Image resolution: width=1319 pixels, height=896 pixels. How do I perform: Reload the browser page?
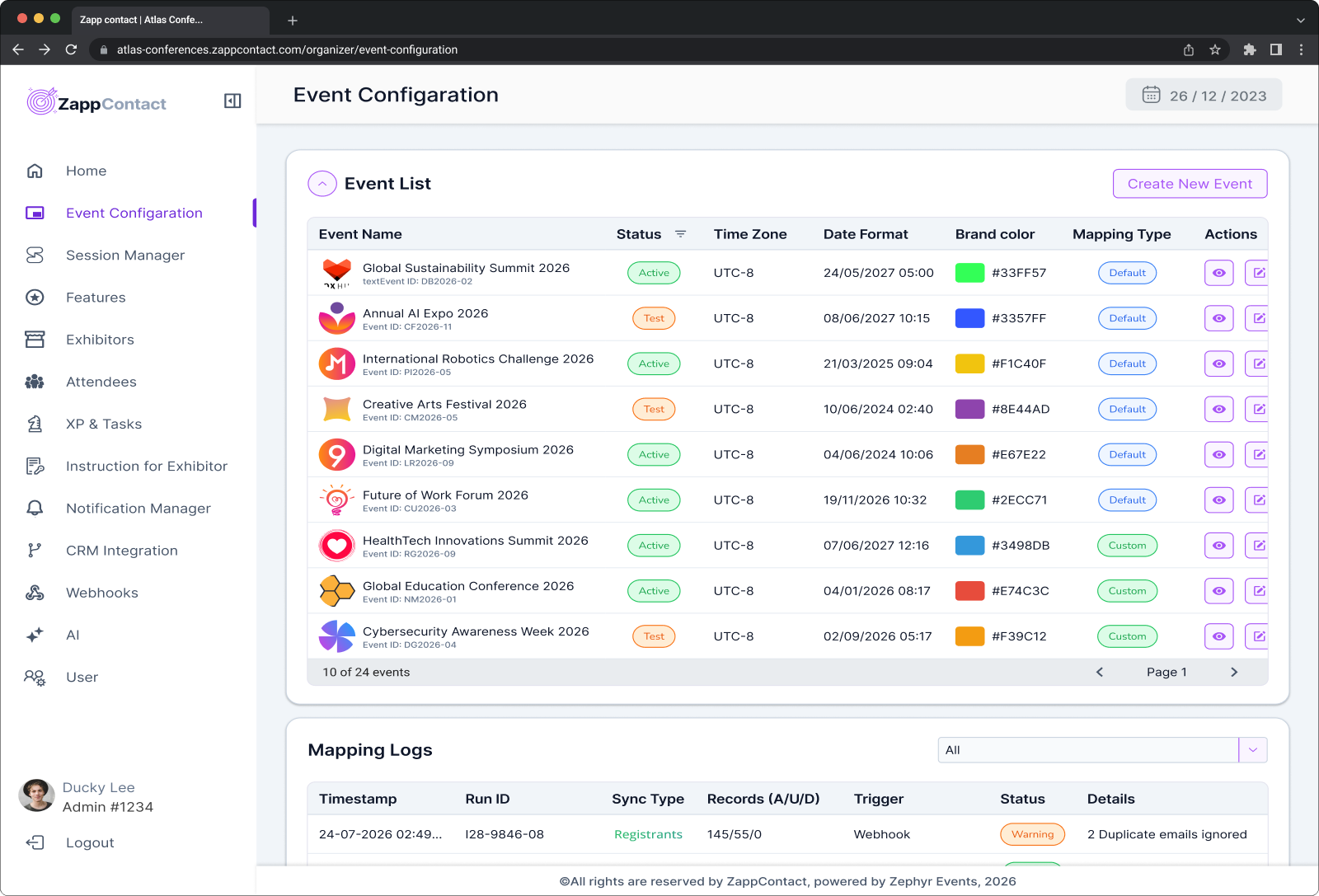click(71, 49)
